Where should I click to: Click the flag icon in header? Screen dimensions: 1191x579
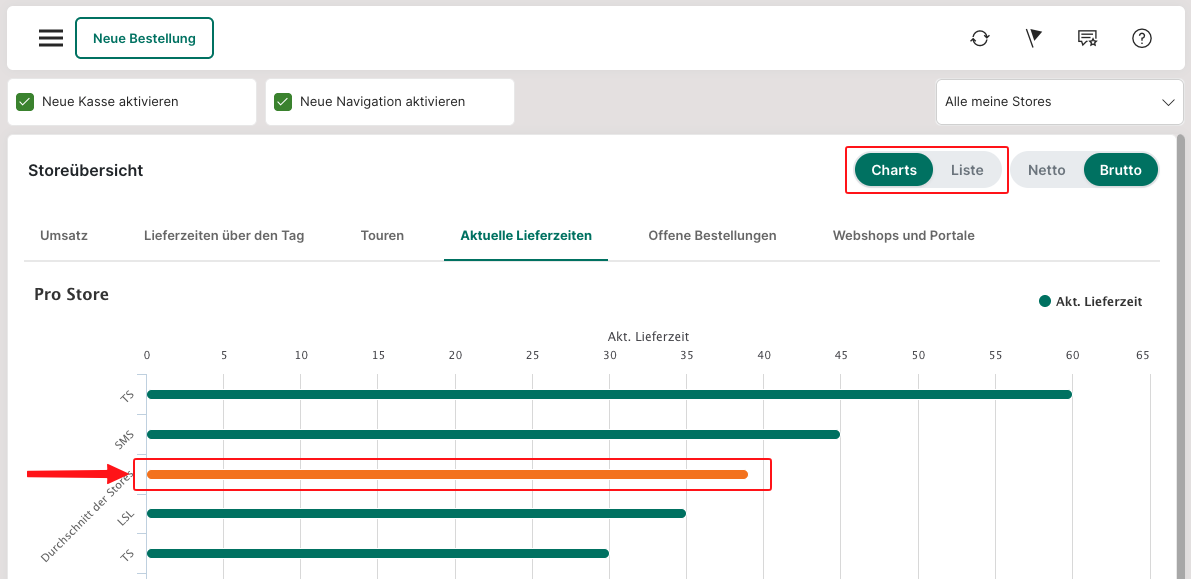1034,38
